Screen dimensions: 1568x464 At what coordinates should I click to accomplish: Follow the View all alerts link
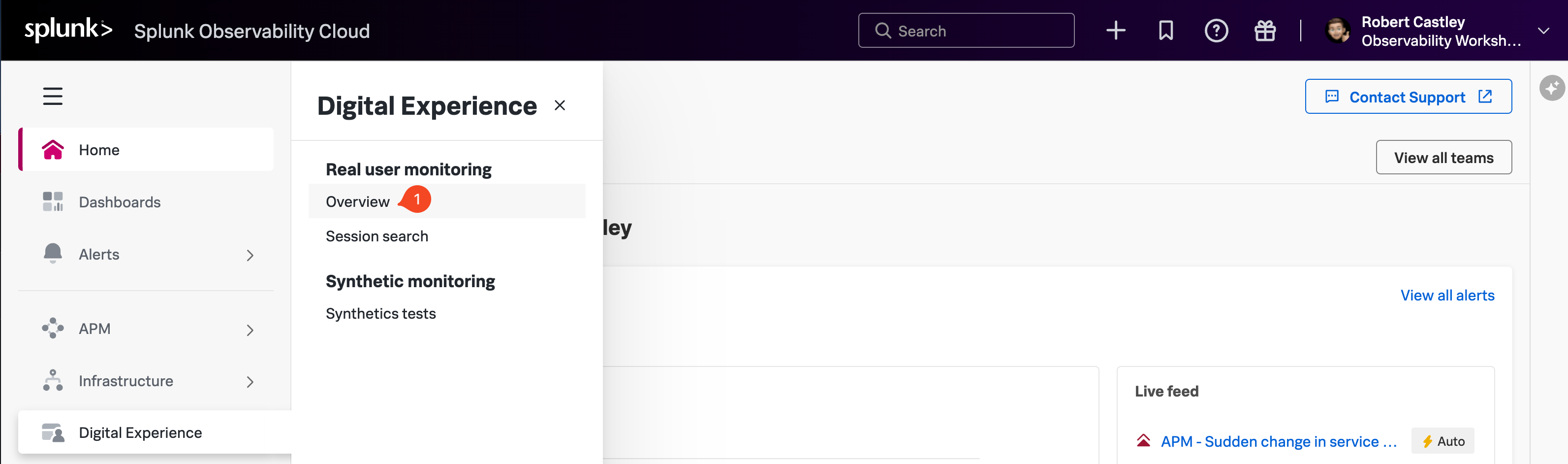coord(1447,296)
